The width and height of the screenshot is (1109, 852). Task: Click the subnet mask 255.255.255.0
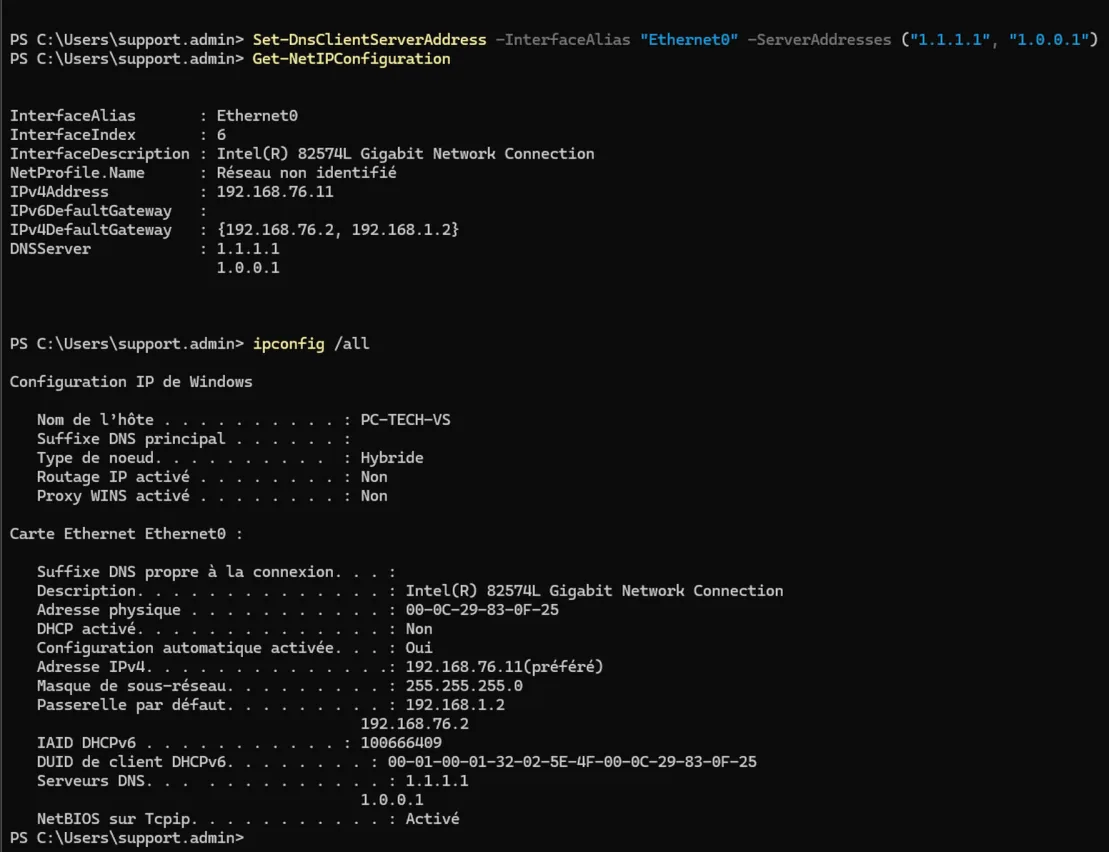tap(464, 686)
